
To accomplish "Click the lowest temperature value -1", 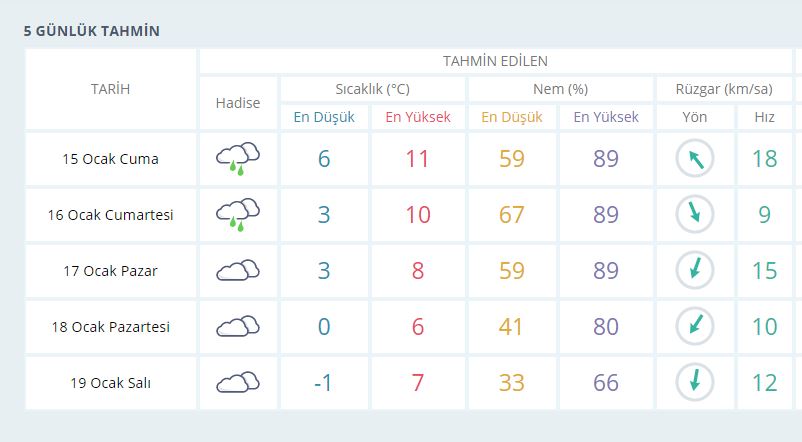I will (323, 382).
